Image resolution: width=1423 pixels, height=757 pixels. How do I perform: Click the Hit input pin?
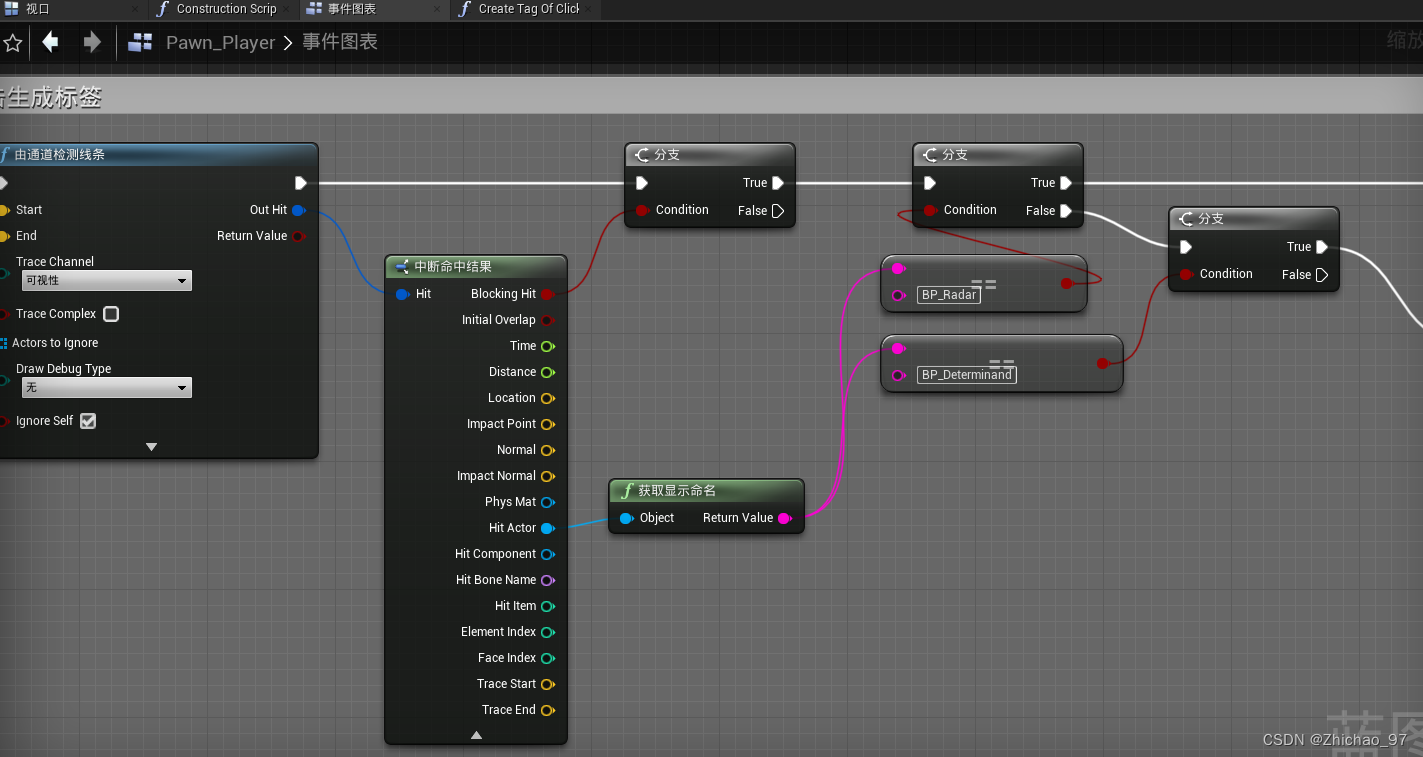402,294
